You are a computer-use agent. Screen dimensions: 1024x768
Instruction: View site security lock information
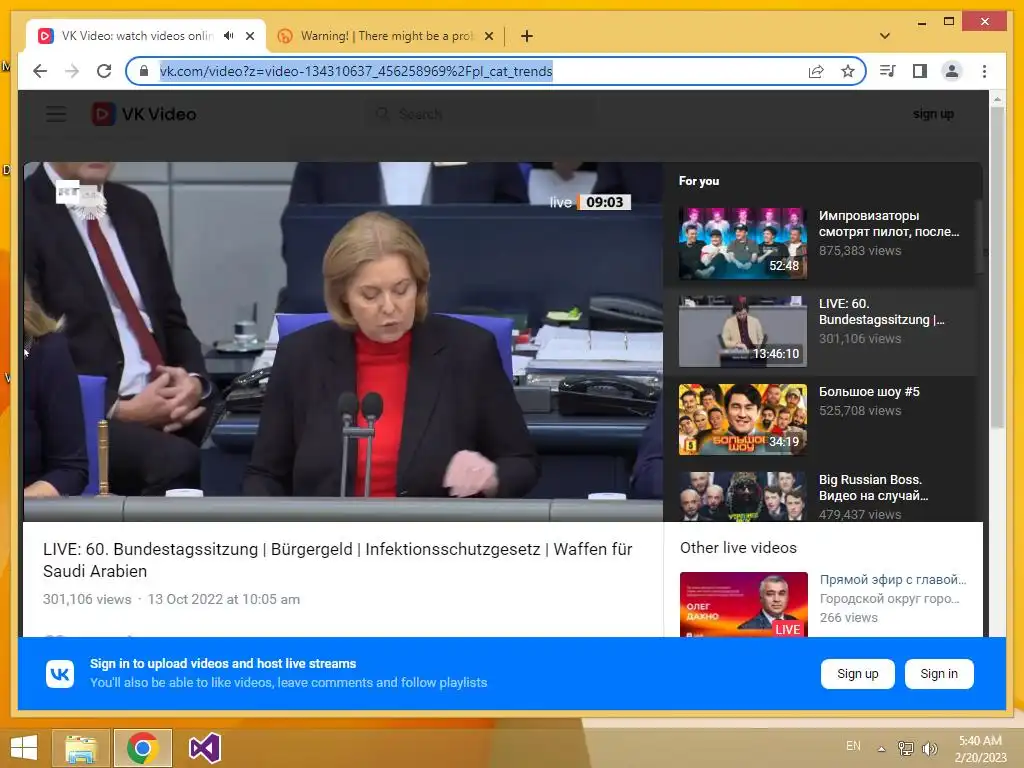144,71
